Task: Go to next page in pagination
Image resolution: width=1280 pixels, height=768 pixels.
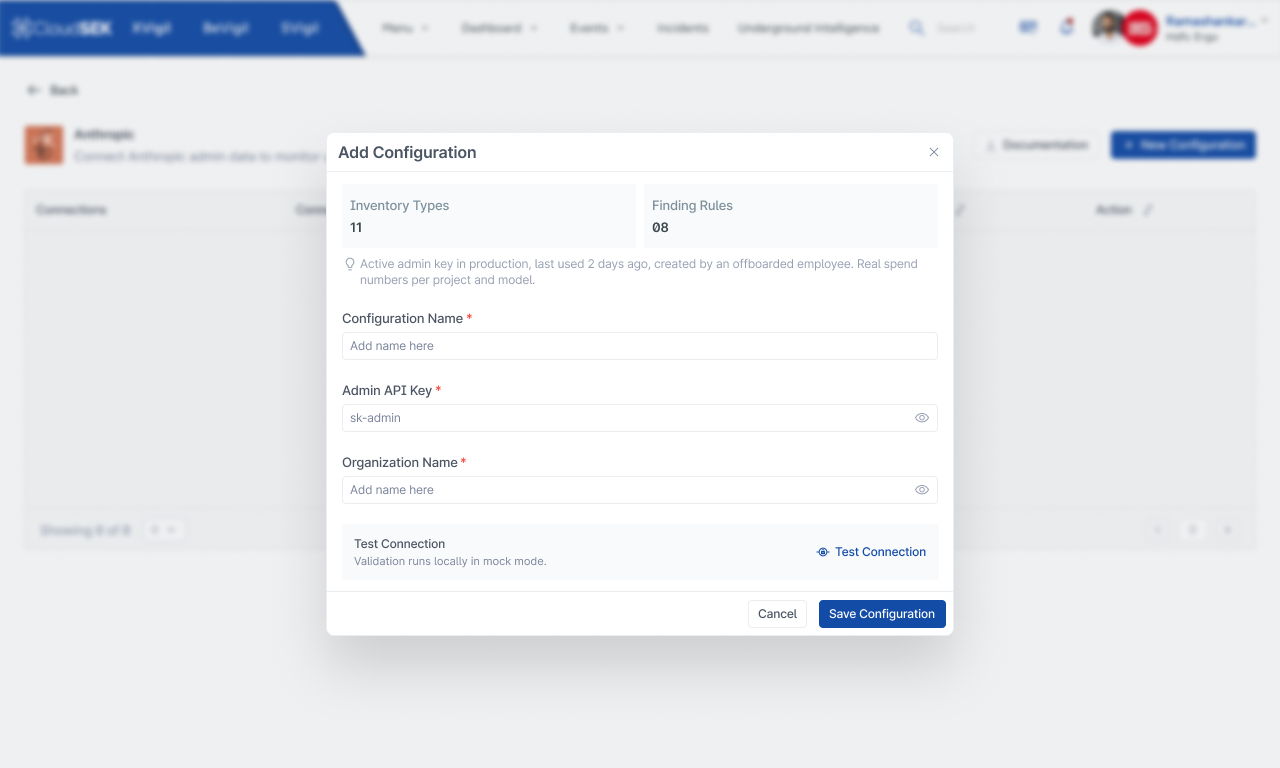Action: [x=1227, y=530]
